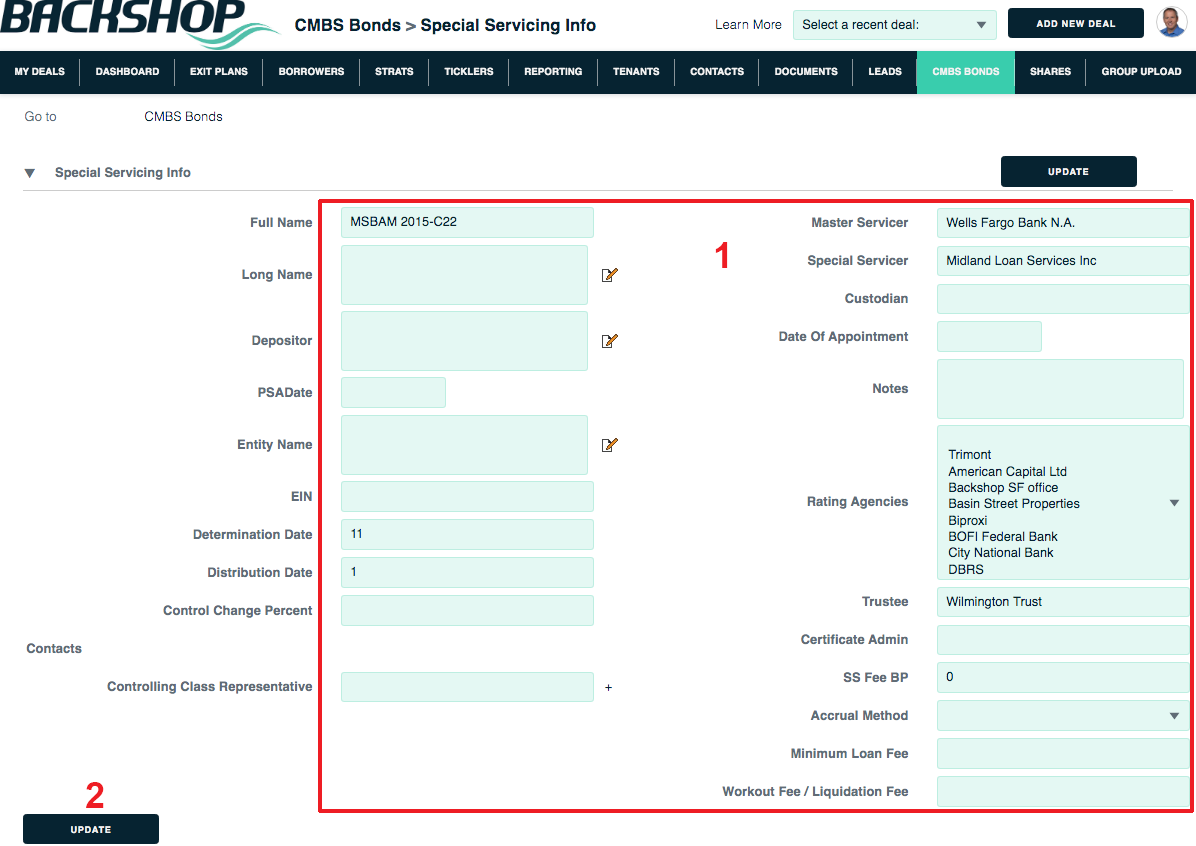
Task: Select the Distribution Date field
Action: [x=467, y=572]
